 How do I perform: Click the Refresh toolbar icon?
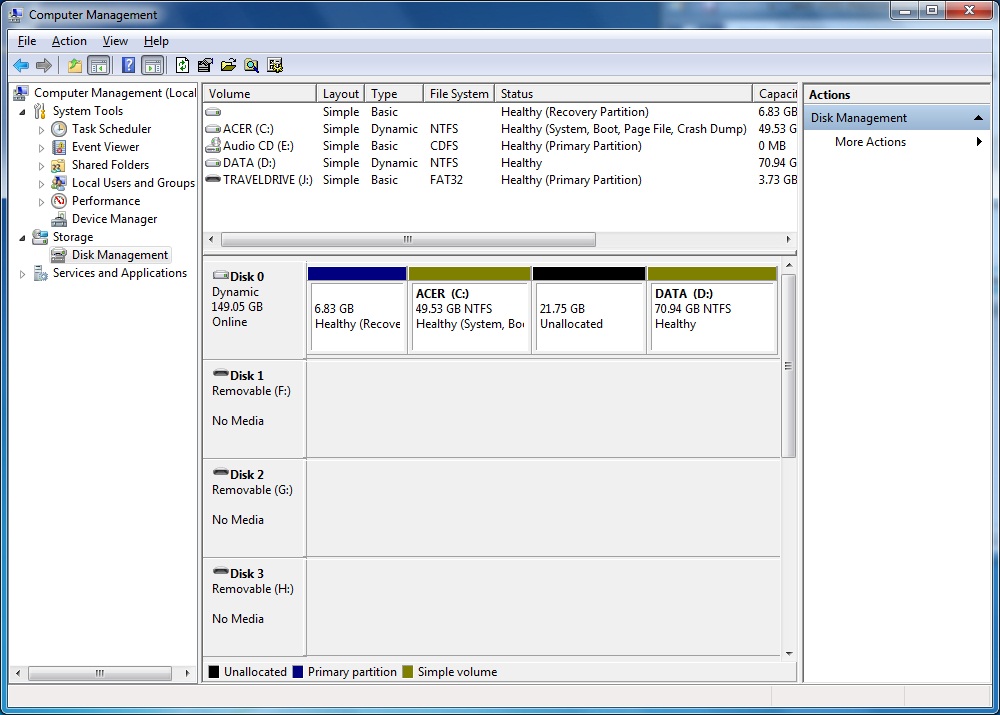pos(182,64)
